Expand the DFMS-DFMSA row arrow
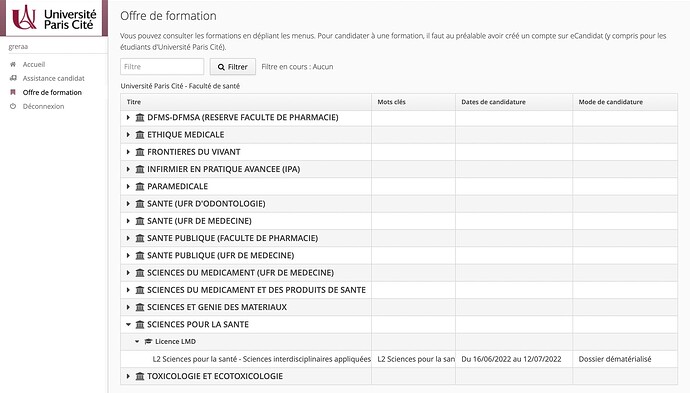690x393 pixels. [x=128, y=118]
